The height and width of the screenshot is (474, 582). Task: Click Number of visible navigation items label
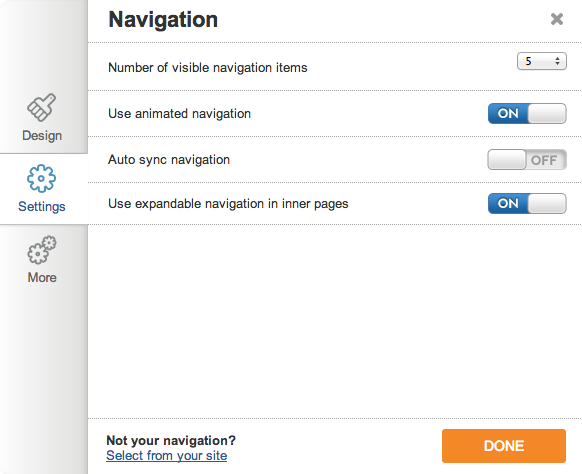pyautogui.click(x=208, y=68)
